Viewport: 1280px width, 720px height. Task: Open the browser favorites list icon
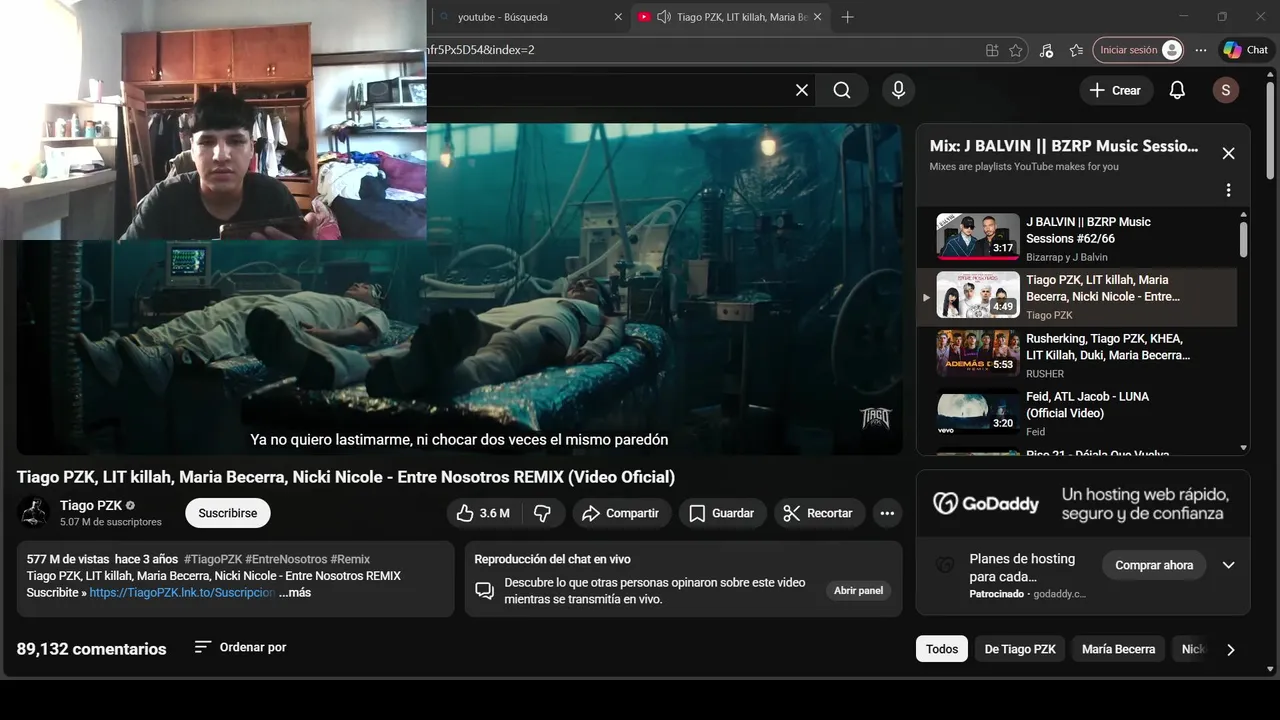pos(1076,50)
